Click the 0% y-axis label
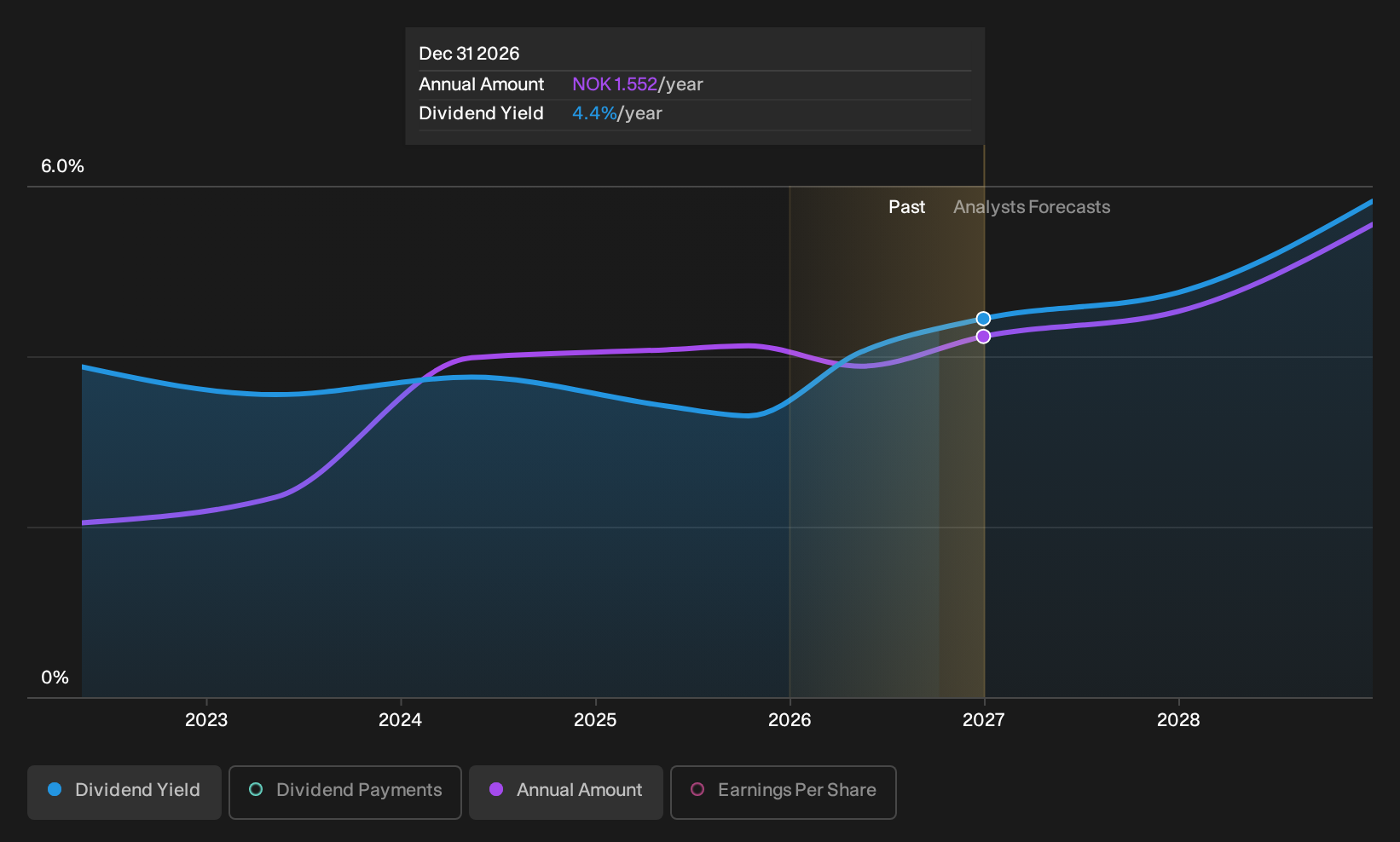The width and height of the screenshot is (1400, 842). [x=55, y=678]
